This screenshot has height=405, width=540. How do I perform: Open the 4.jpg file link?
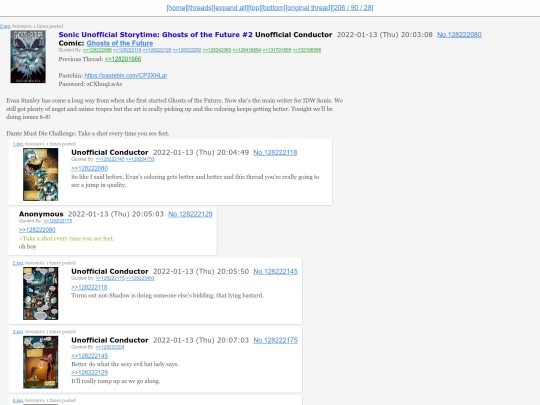click(x=18, y=401)
